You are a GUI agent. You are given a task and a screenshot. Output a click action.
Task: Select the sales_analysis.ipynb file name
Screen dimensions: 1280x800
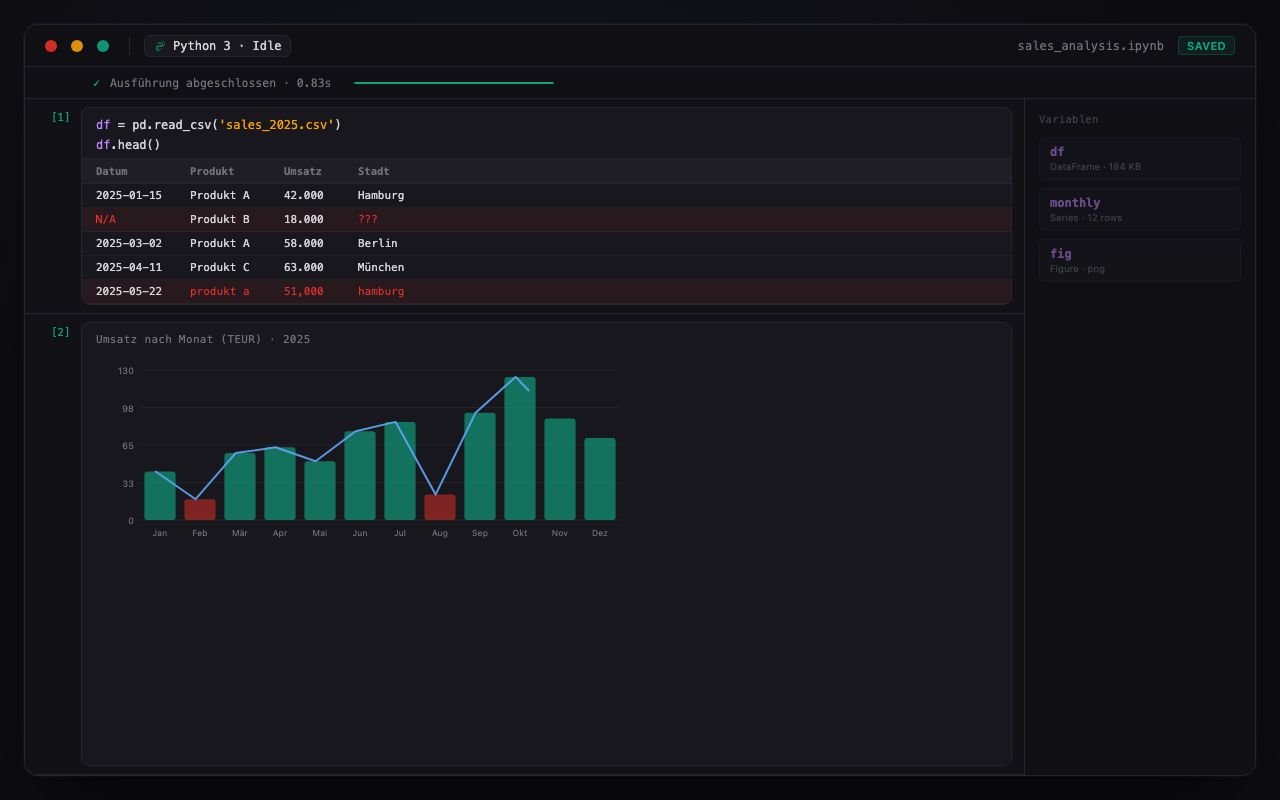1090,46
